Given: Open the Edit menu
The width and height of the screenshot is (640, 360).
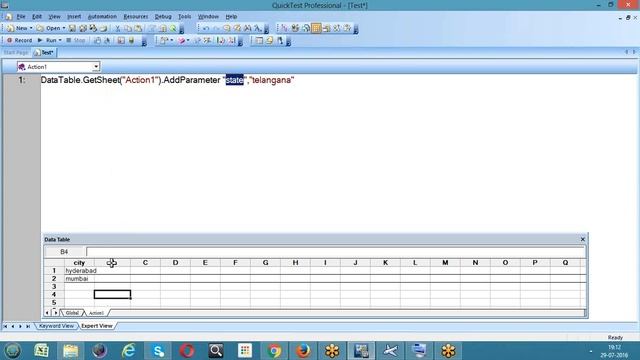Looking at the screenshot, I should click(x=37, y=17).
